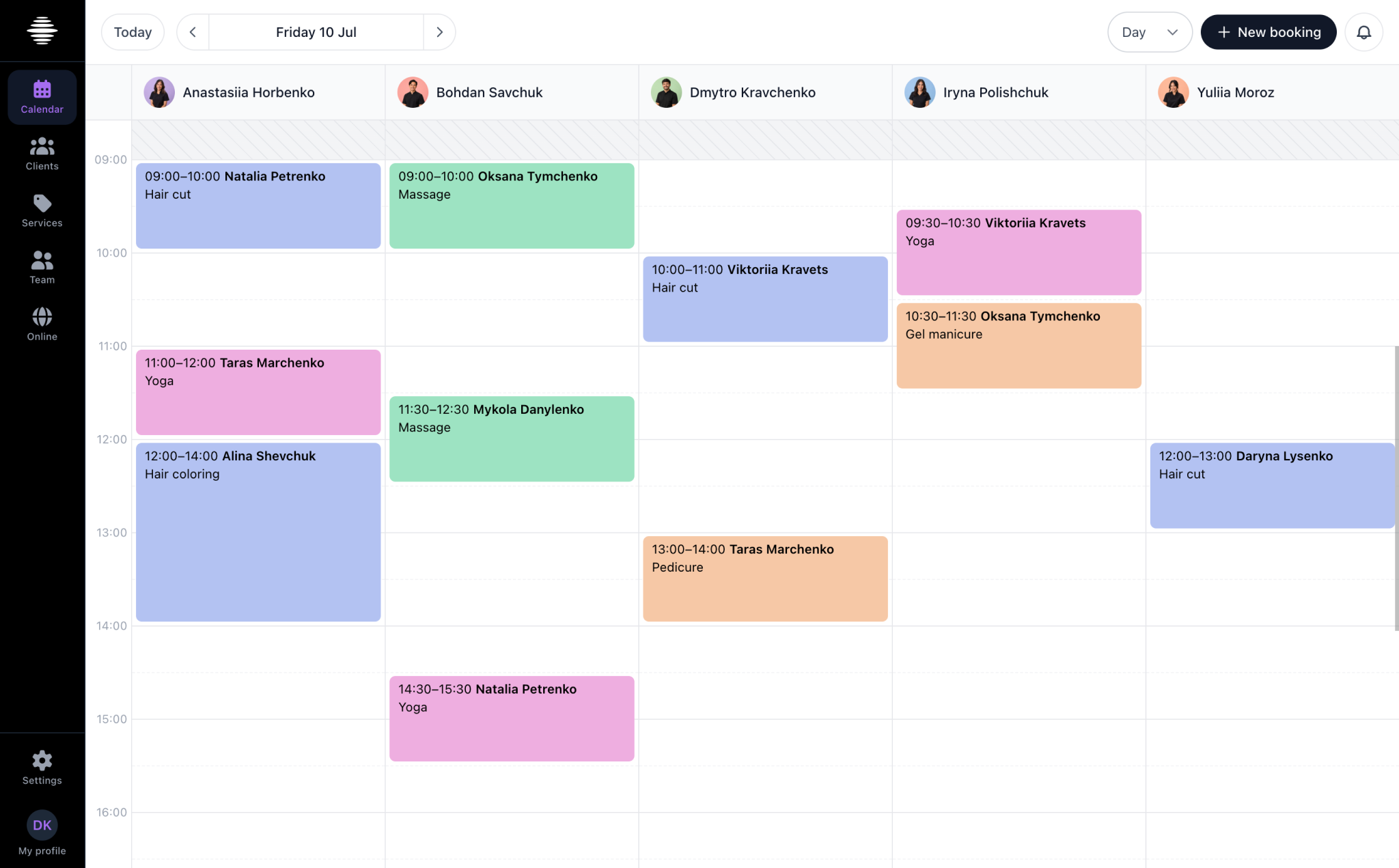Open the notifications bell
Image resolution: width=1399 pixels, height=868 pixels.
tap(1363, 32)
